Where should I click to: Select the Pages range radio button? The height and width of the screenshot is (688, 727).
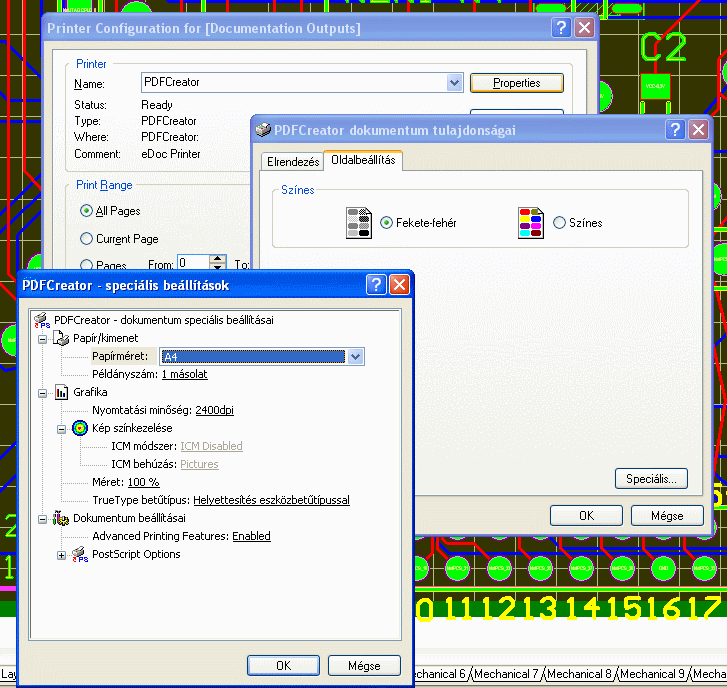coord(86,265)
